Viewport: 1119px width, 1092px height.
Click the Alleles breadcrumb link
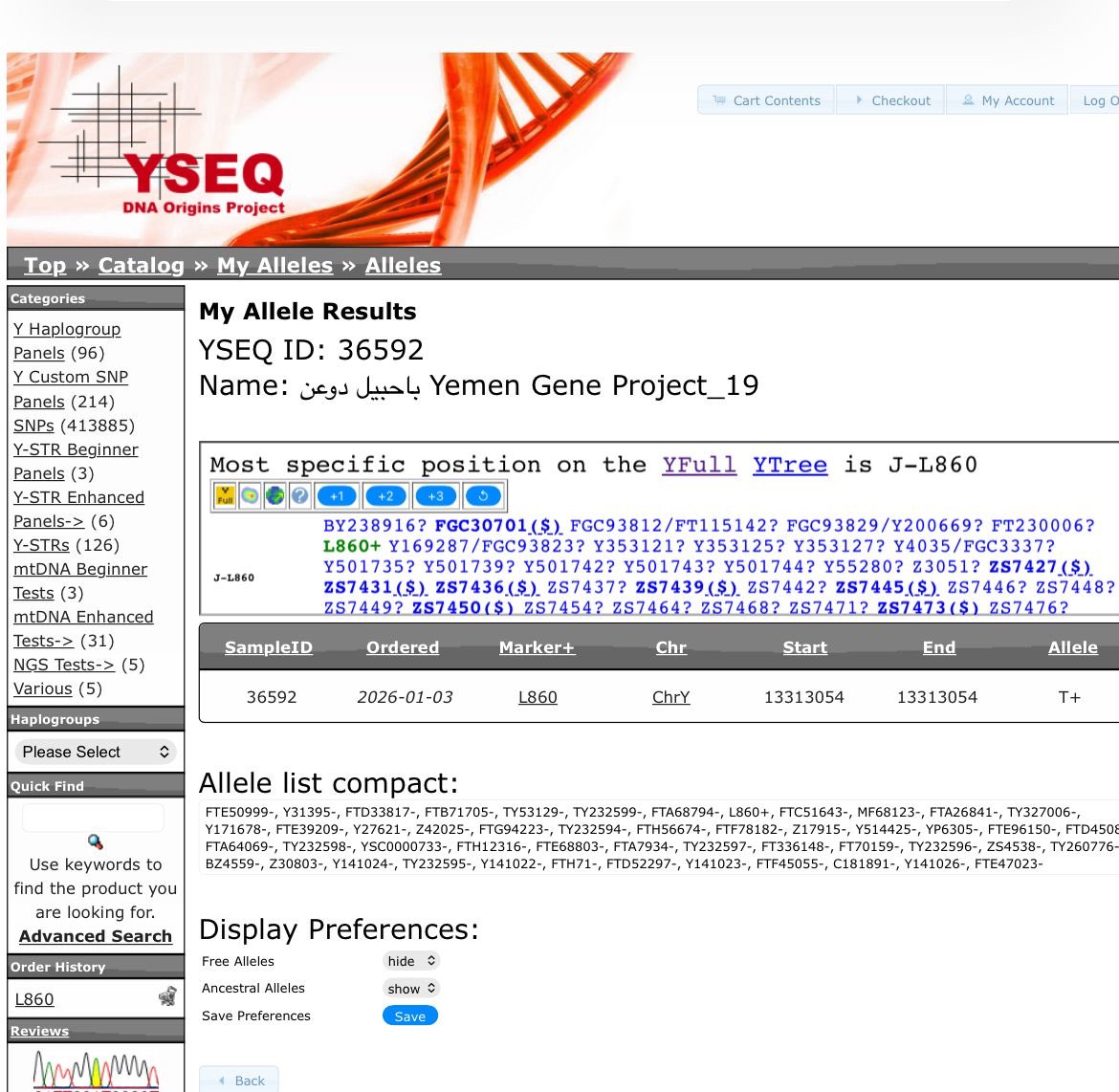pos(404,265)
